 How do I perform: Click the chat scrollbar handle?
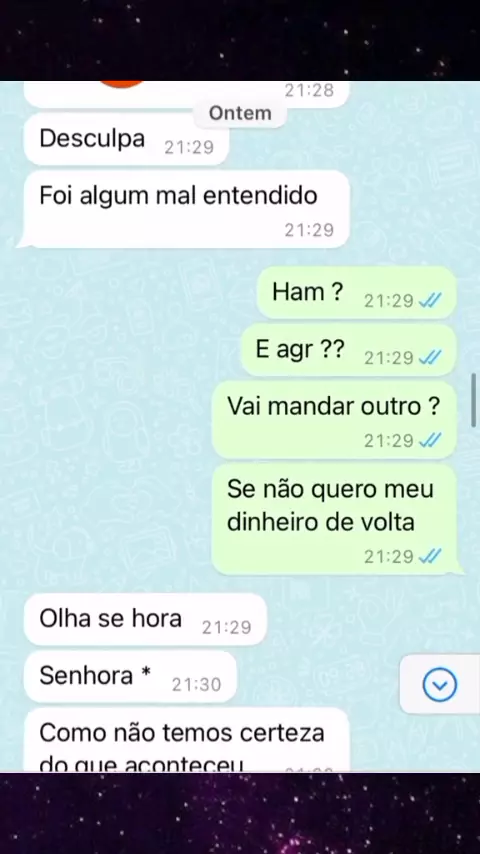coord(473,400)
